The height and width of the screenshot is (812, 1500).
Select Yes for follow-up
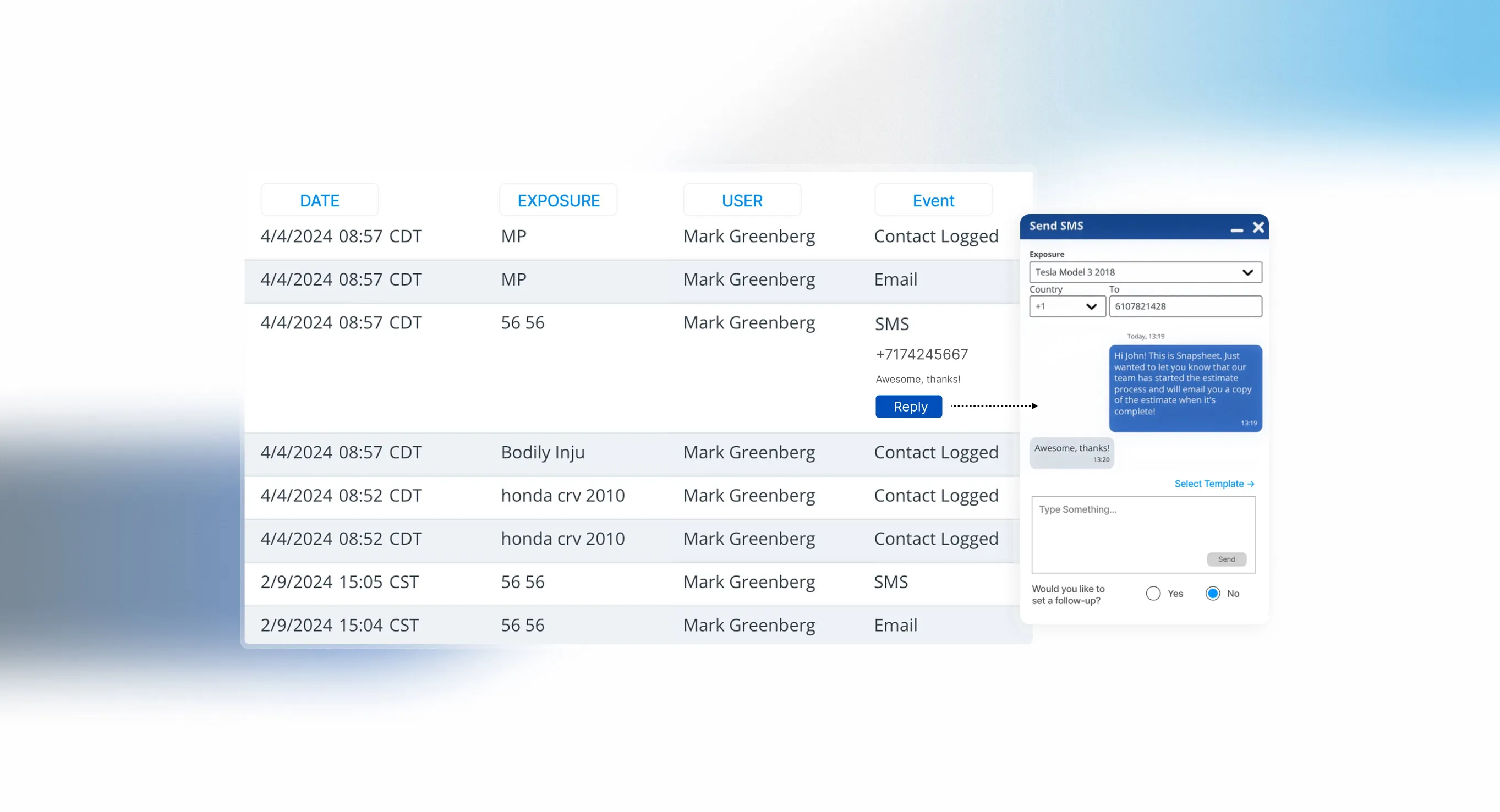pyautogui.click(x=1153, y=593)
